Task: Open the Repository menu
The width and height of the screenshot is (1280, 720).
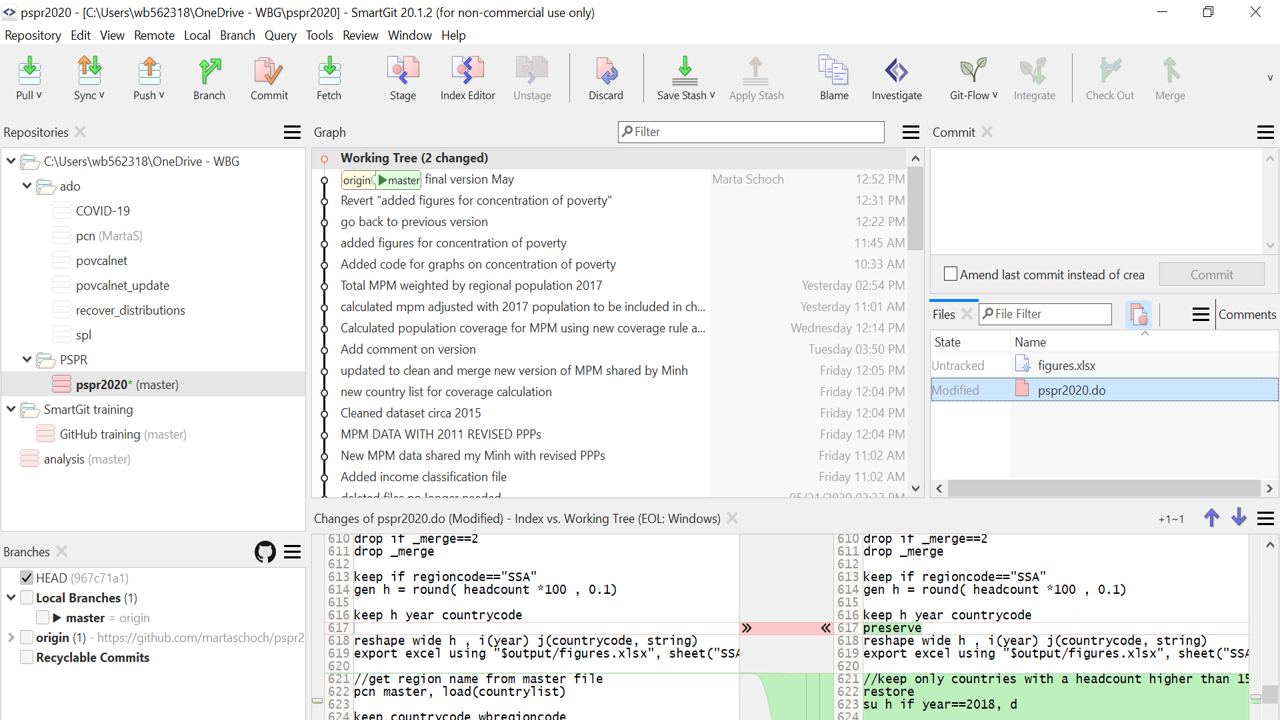Action: point(33,35)
